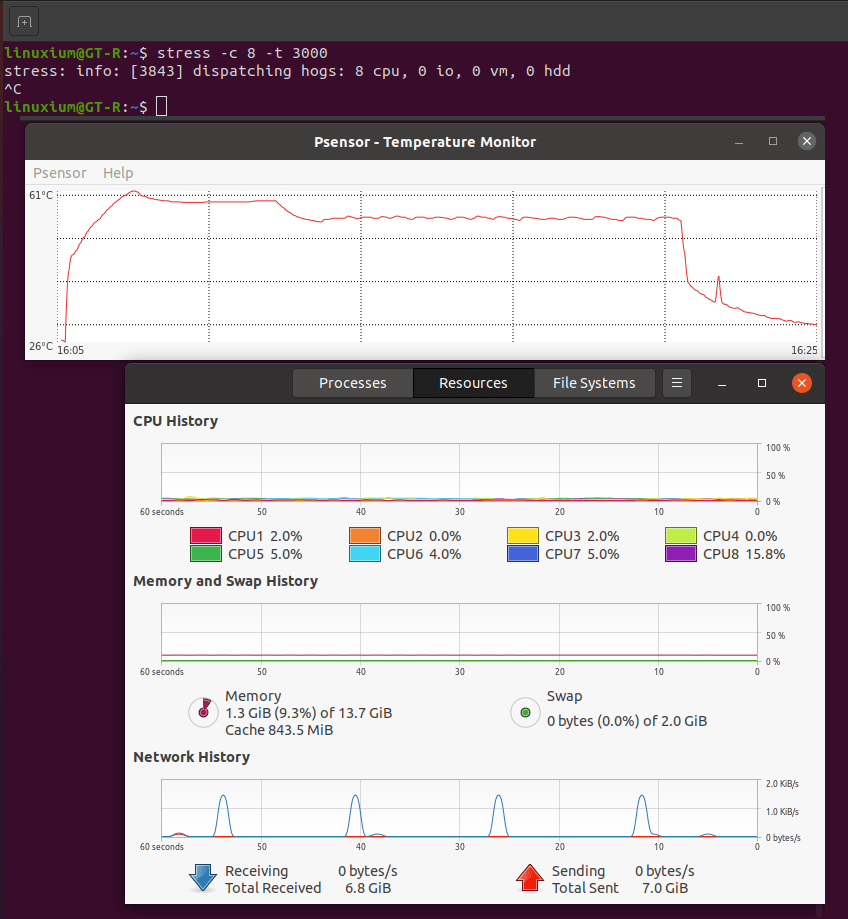Image resolution: width=848 pixels, height=919 pixels.
Task: Click 'Psensor - Temperature Monitor' title bar
Action: pyautogui.click(x=425, y=142)
